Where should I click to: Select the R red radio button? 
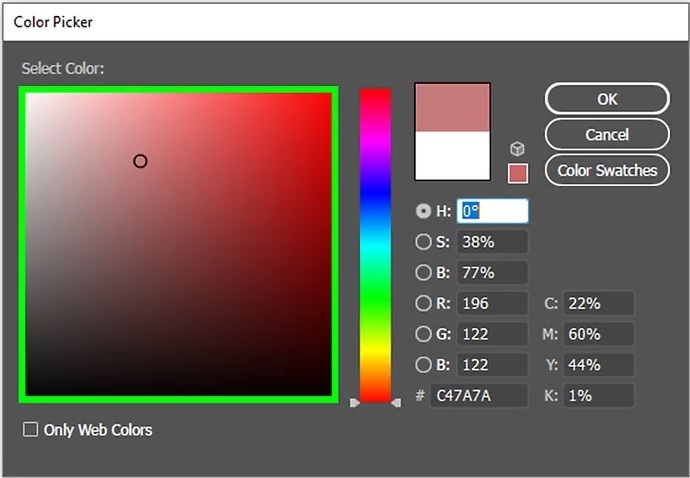point(423,304)
